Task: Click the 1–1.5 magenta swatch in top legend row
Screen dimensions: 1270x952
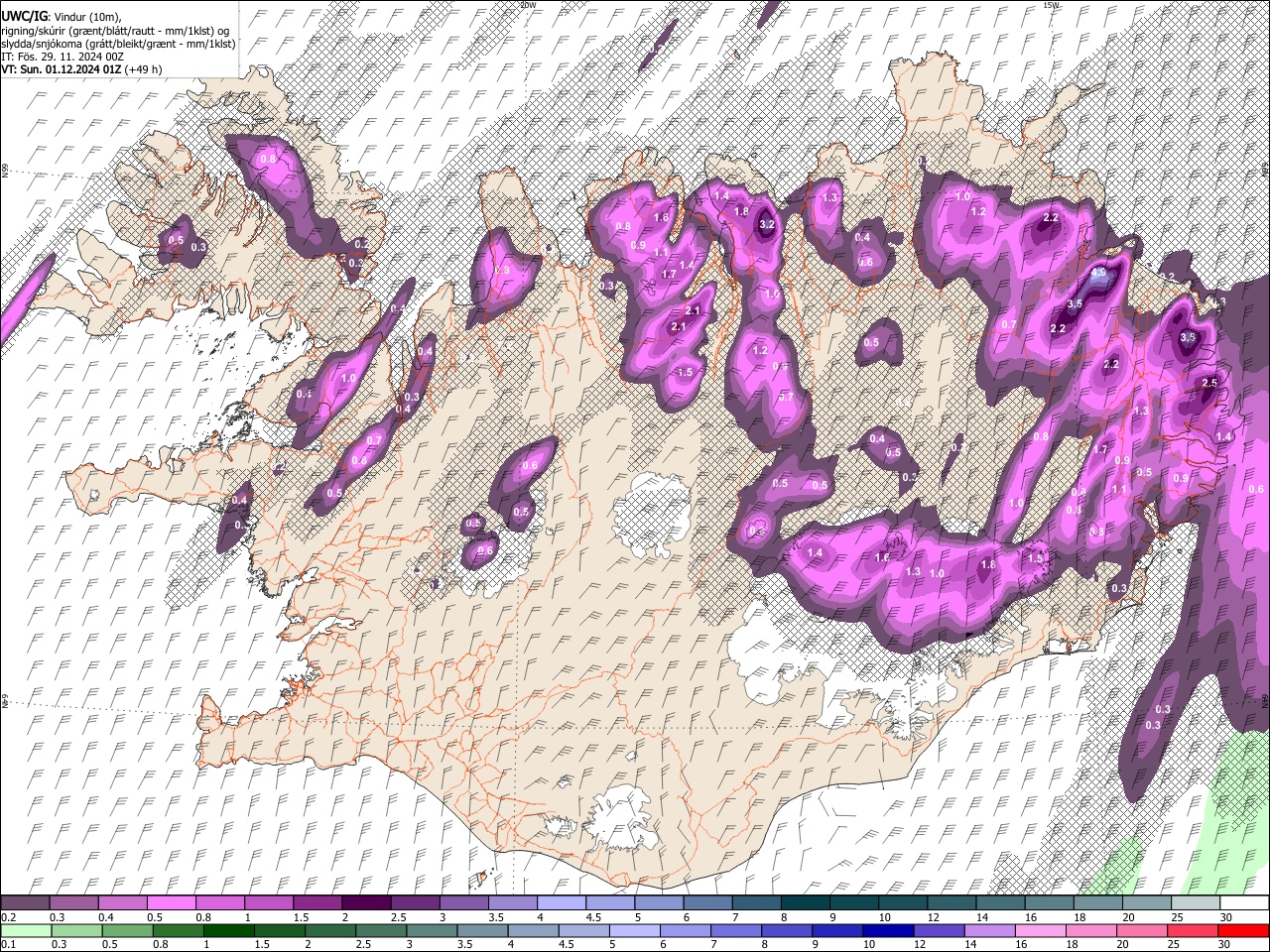Action: tap(269, 902)
